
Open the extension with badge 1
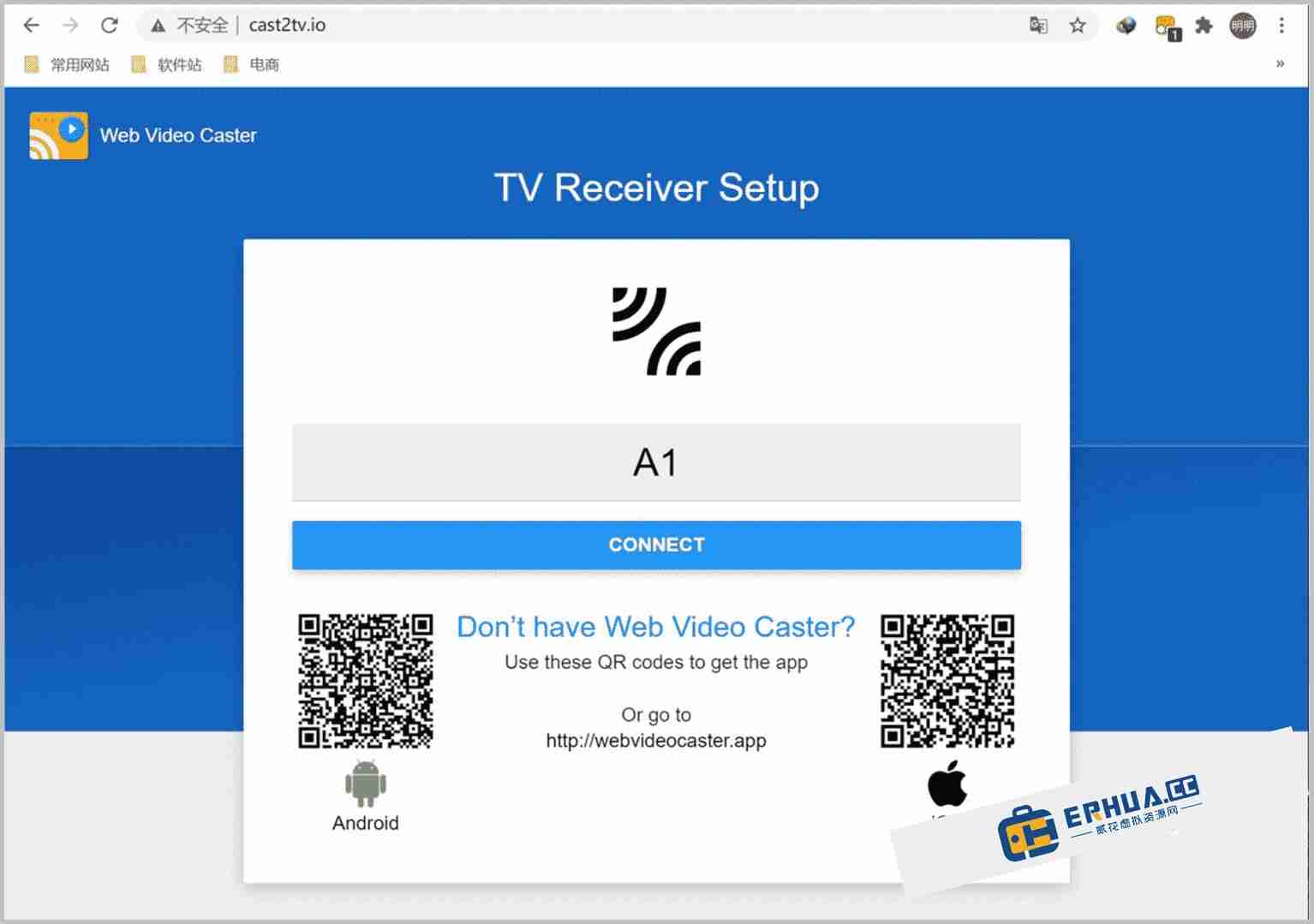pos(1167,27)
